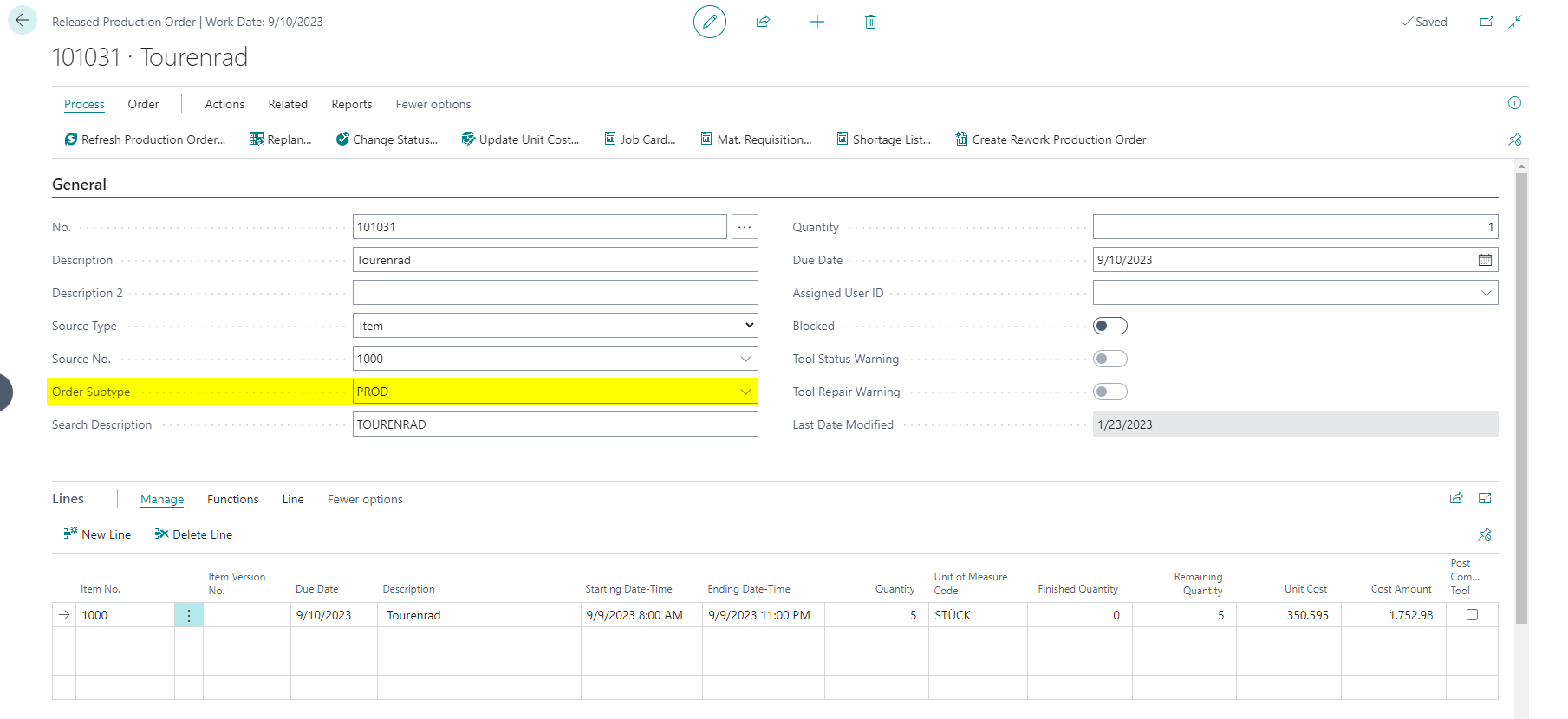Open the Source Type dropdown
Viewport: 1568px width, 719px height.
tap(556, 326)
